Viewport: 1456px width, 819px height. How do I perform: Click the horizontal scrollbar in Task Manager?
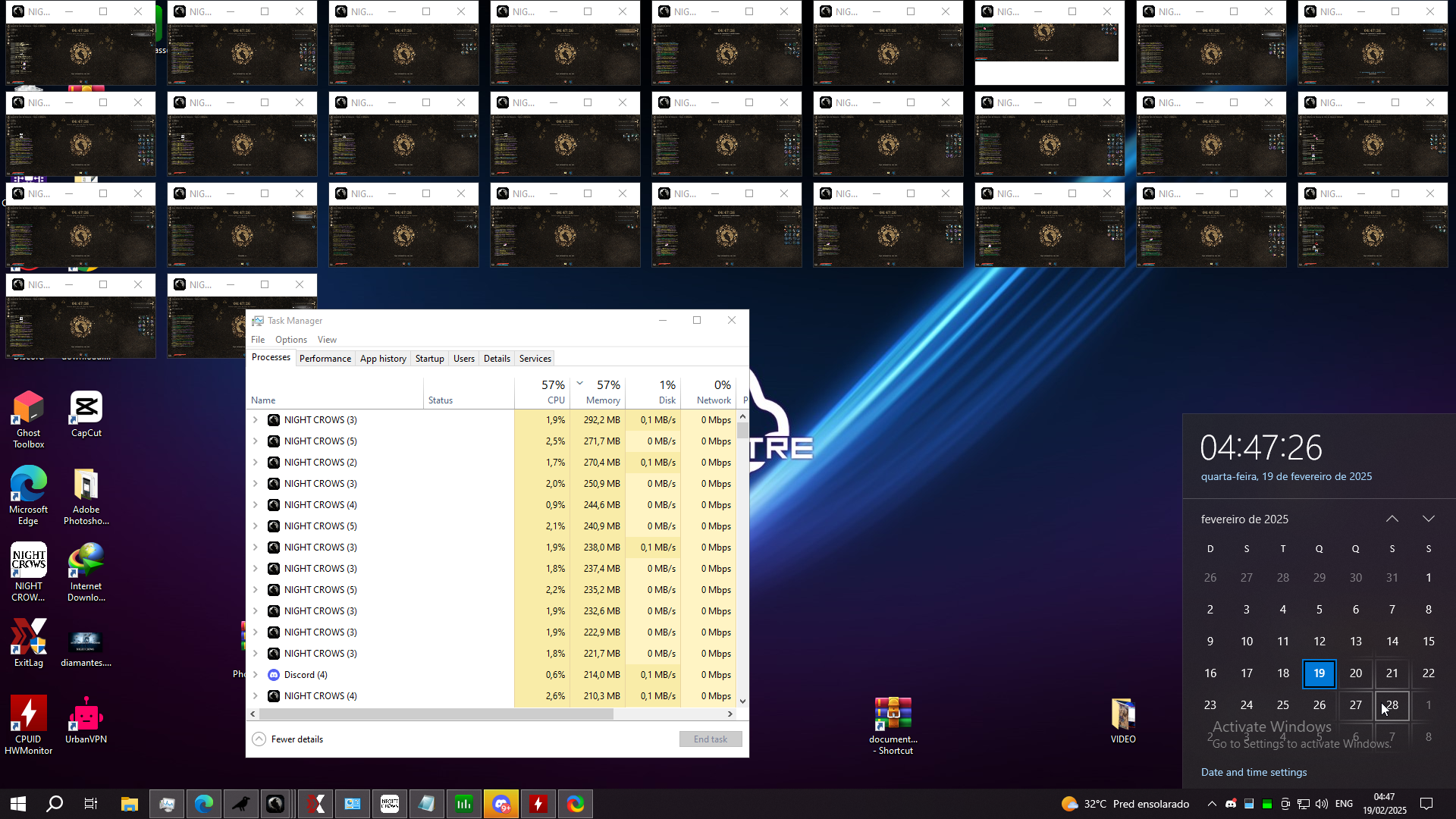(x=436, y=714)
